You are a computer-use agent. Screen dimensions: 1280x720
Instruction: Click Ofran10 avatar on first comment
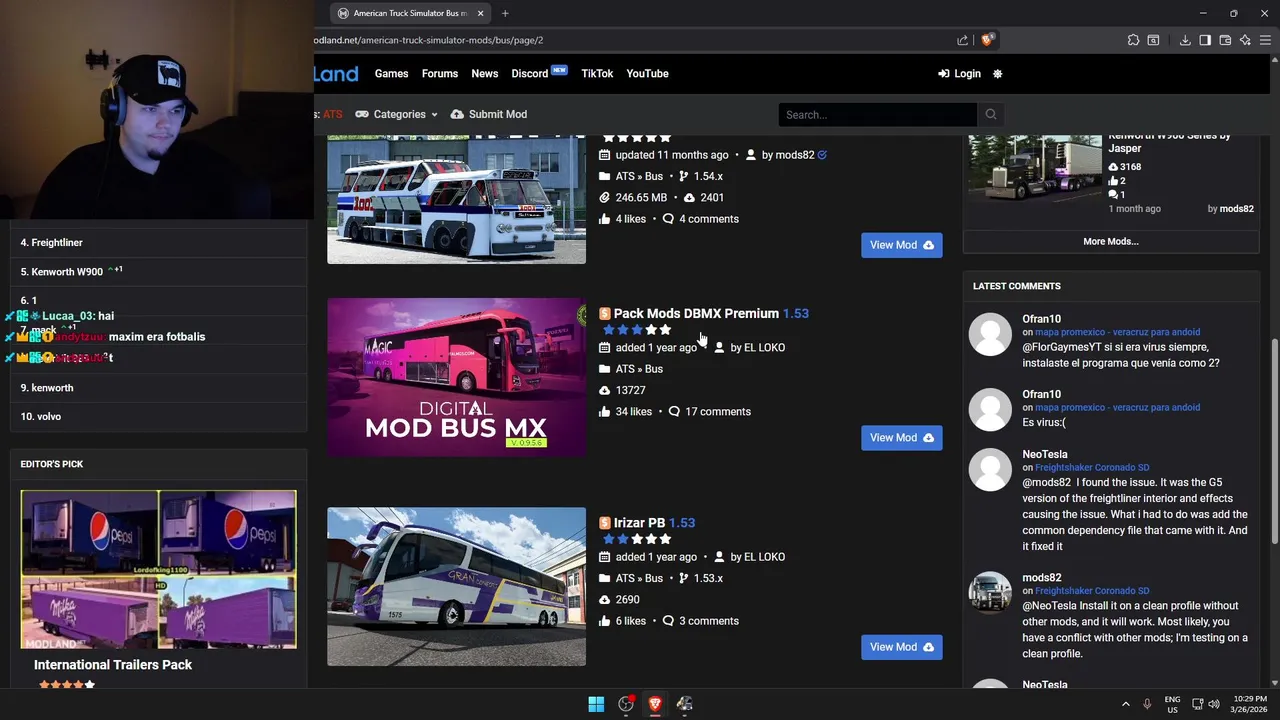(x=990, y=335)
